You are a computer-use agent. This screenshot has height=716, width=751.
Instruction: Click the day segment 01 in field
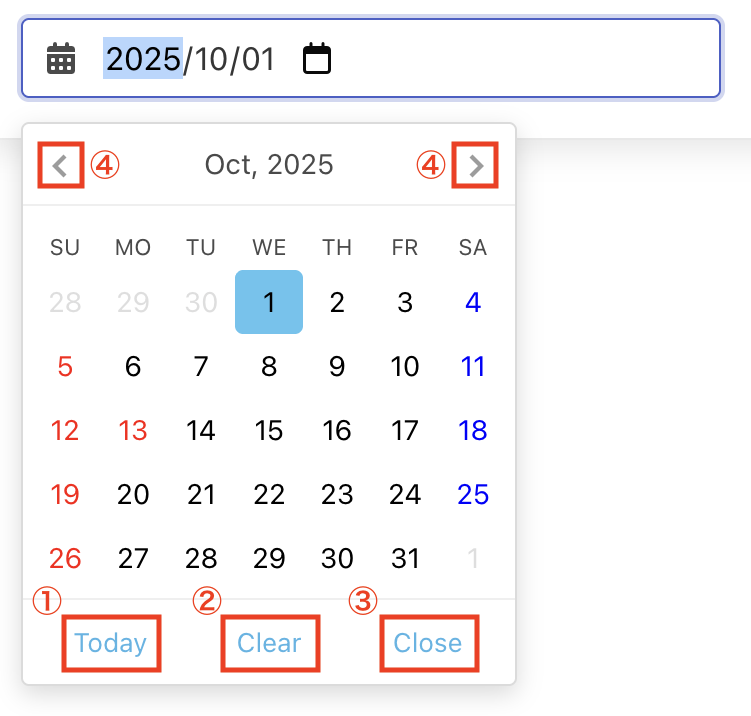(256, 59)
